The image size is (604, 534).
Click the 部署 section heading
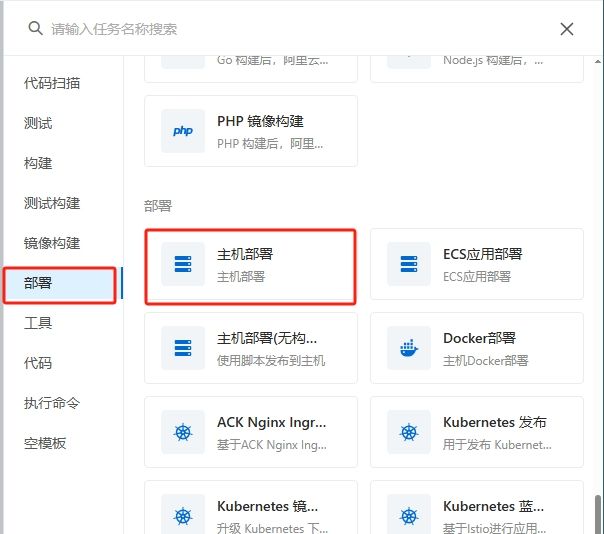pos(158,206)
